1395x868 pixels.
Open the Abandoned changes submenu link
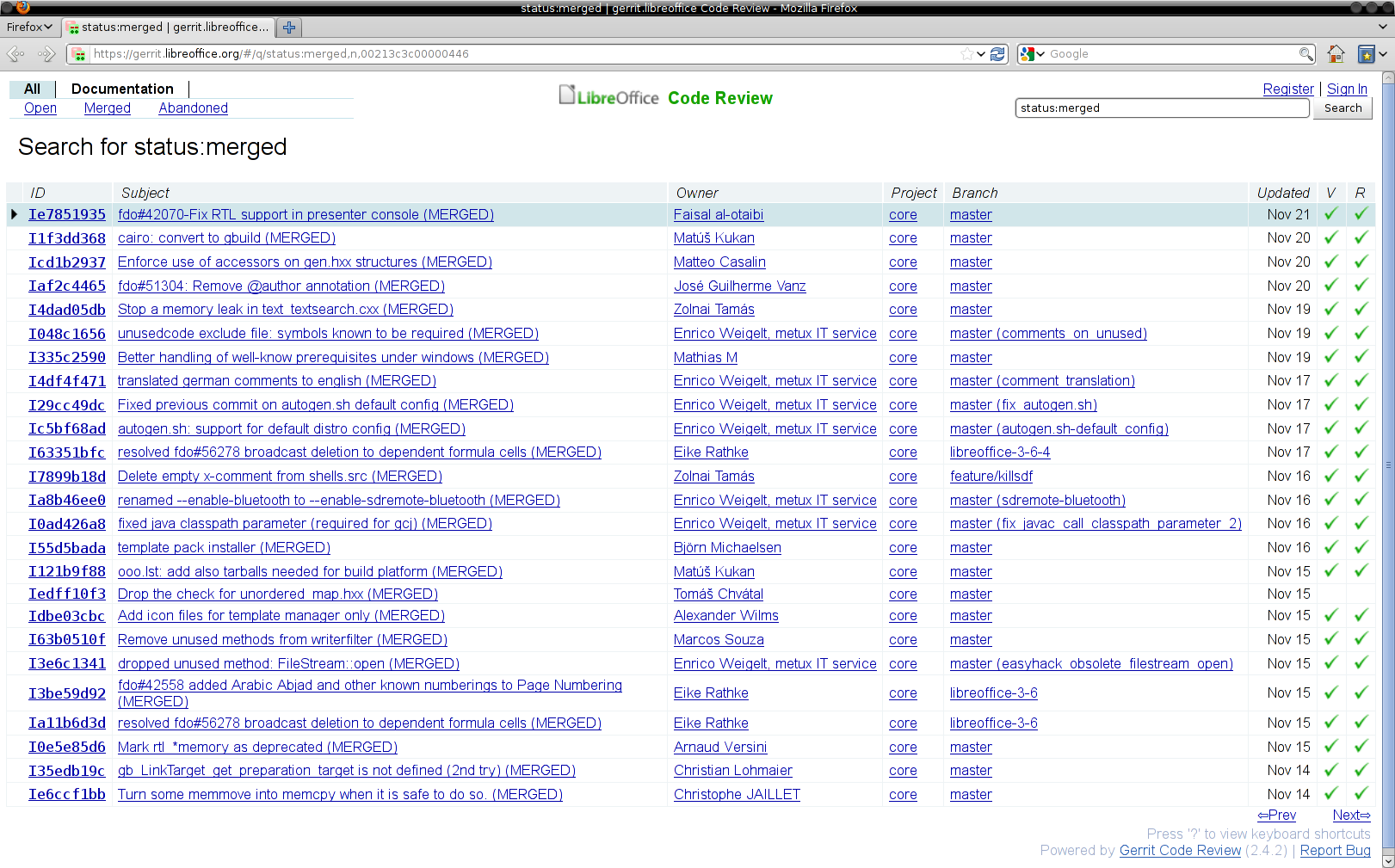pos(194,108)
